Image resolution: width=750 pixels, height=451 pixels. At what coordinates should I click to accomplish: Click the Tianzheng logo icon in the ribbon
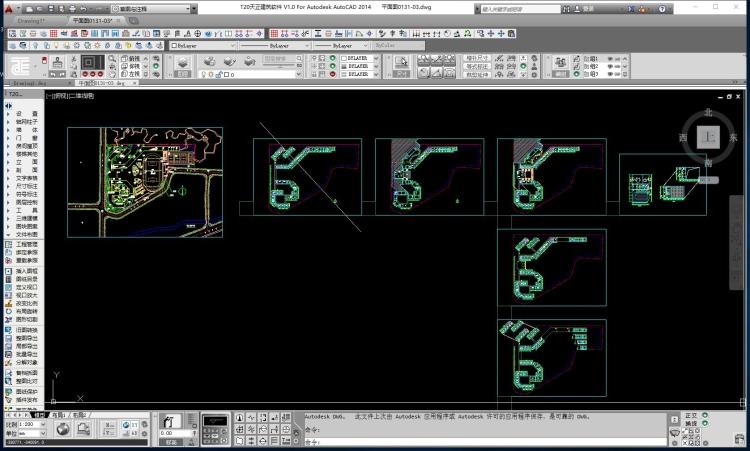[20, 66]
